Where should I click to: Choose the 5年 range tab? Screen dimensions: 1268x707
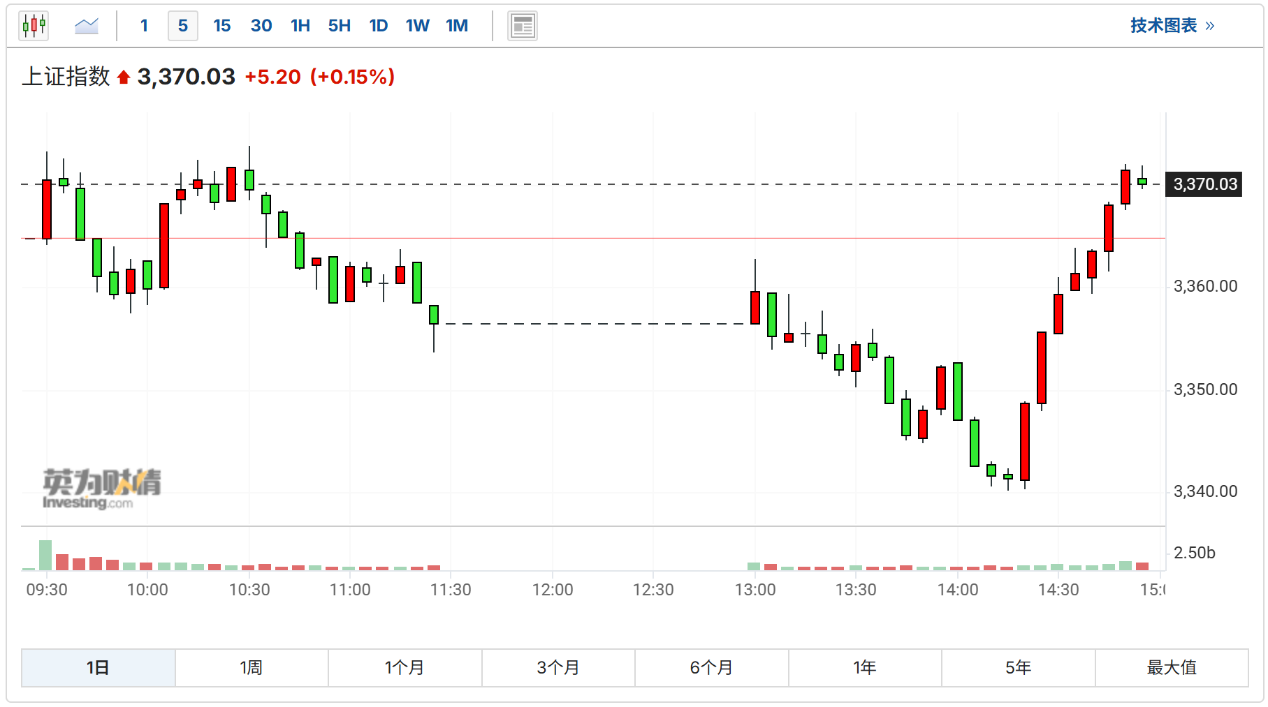[1018, 668]
